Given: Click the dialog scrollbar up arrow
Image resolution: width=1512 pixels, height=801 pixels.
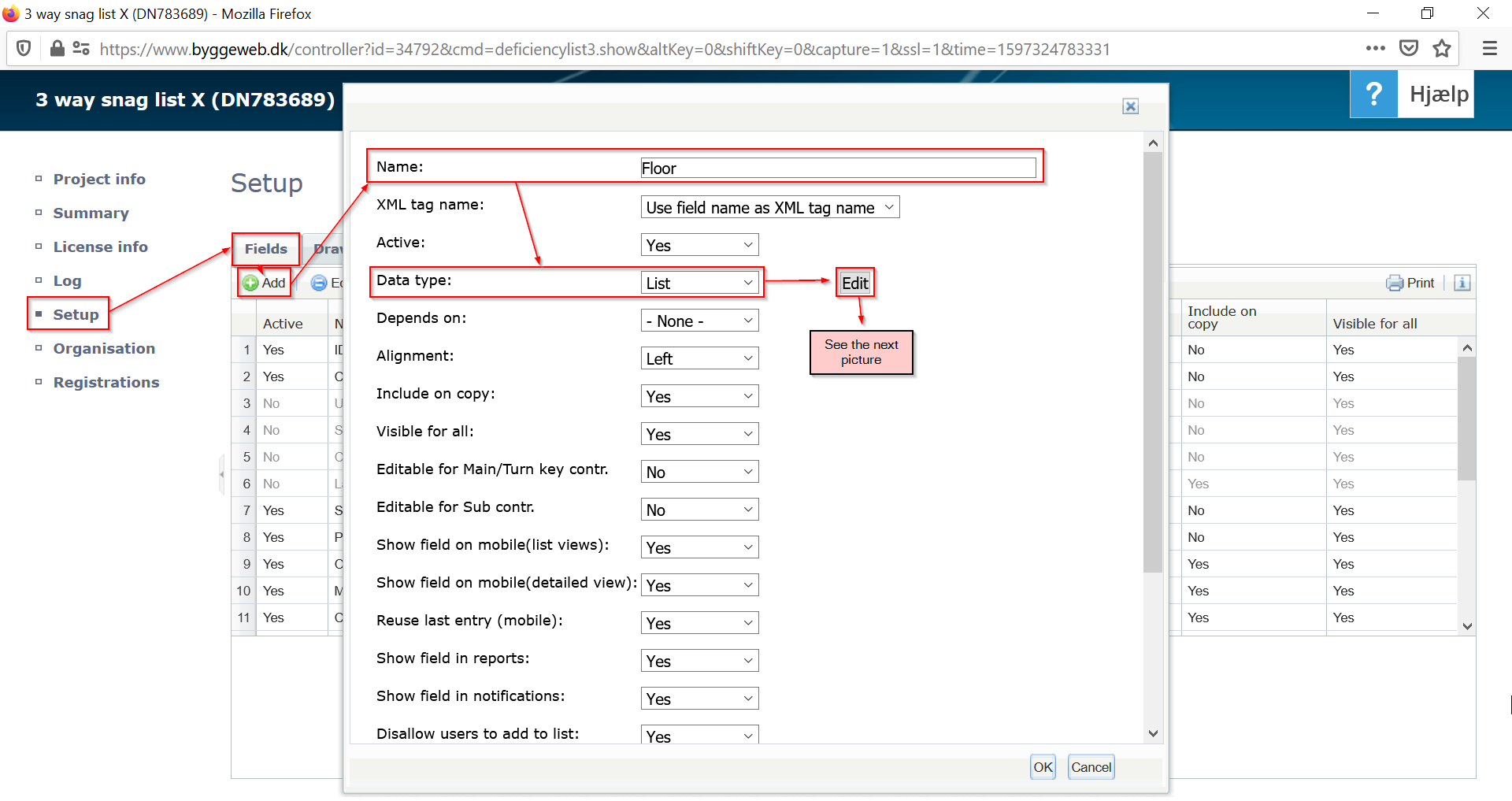Looking at the screenshot, I should [x=1153, y=143].
